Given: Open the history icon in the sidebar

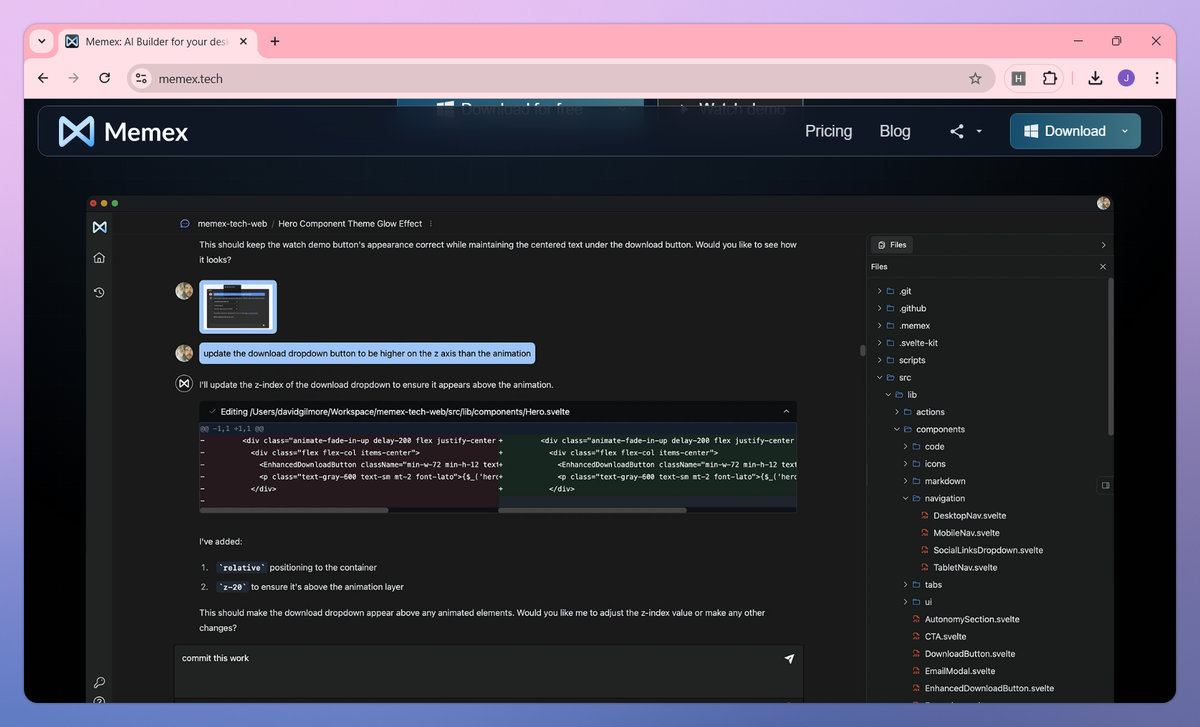Looking at the screenshot, I should pos(99,292).
